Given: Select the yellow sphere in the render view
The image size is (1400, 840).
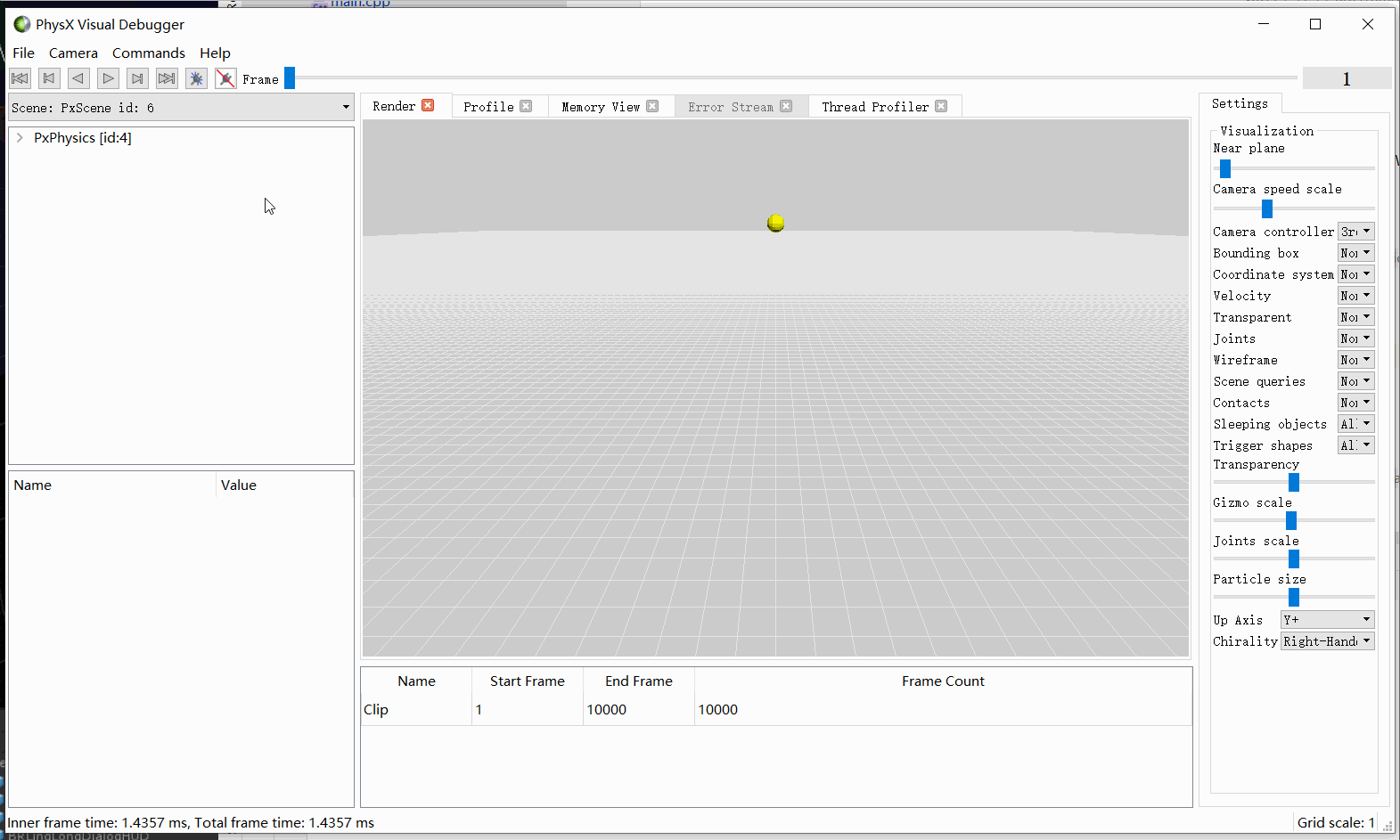Looking at the screenshot, I should pos(775,223).
